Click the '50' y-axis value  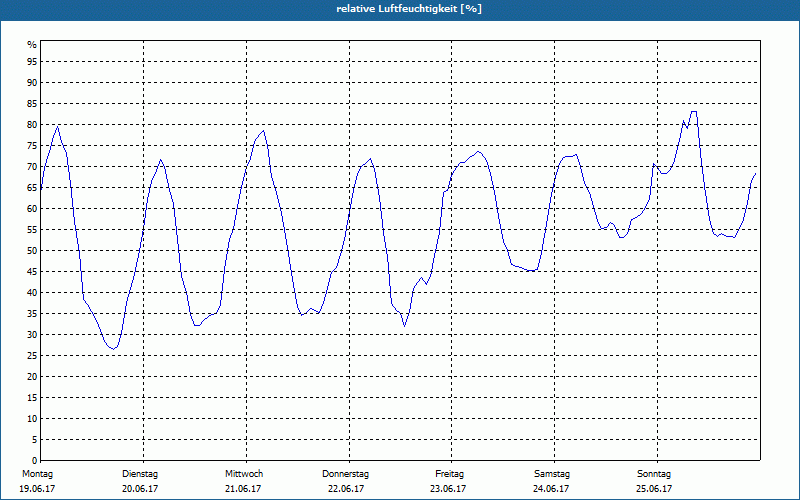pos(32,251)
